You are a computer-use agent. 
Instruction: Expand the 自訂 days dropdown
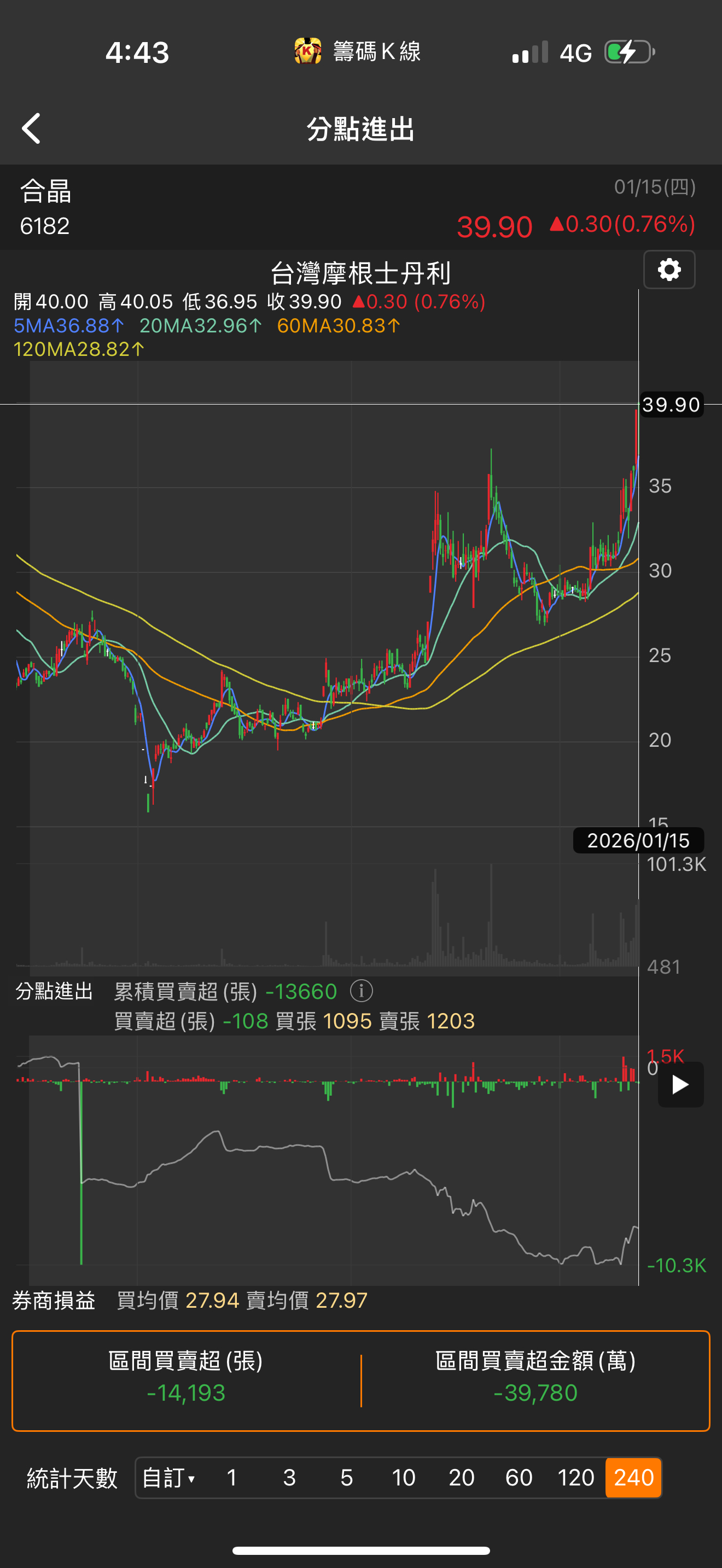pyautogui.click(x=168, y=1477)
